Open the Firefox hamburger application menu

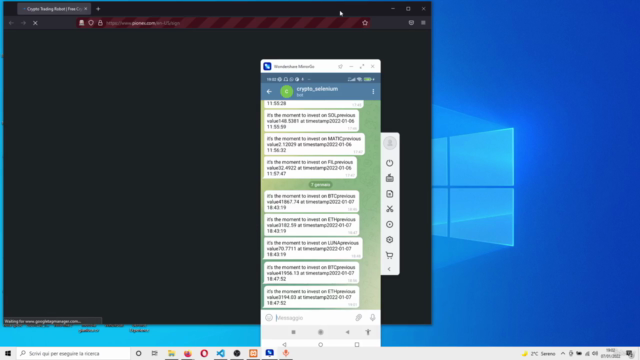click(x=423, y=23)
